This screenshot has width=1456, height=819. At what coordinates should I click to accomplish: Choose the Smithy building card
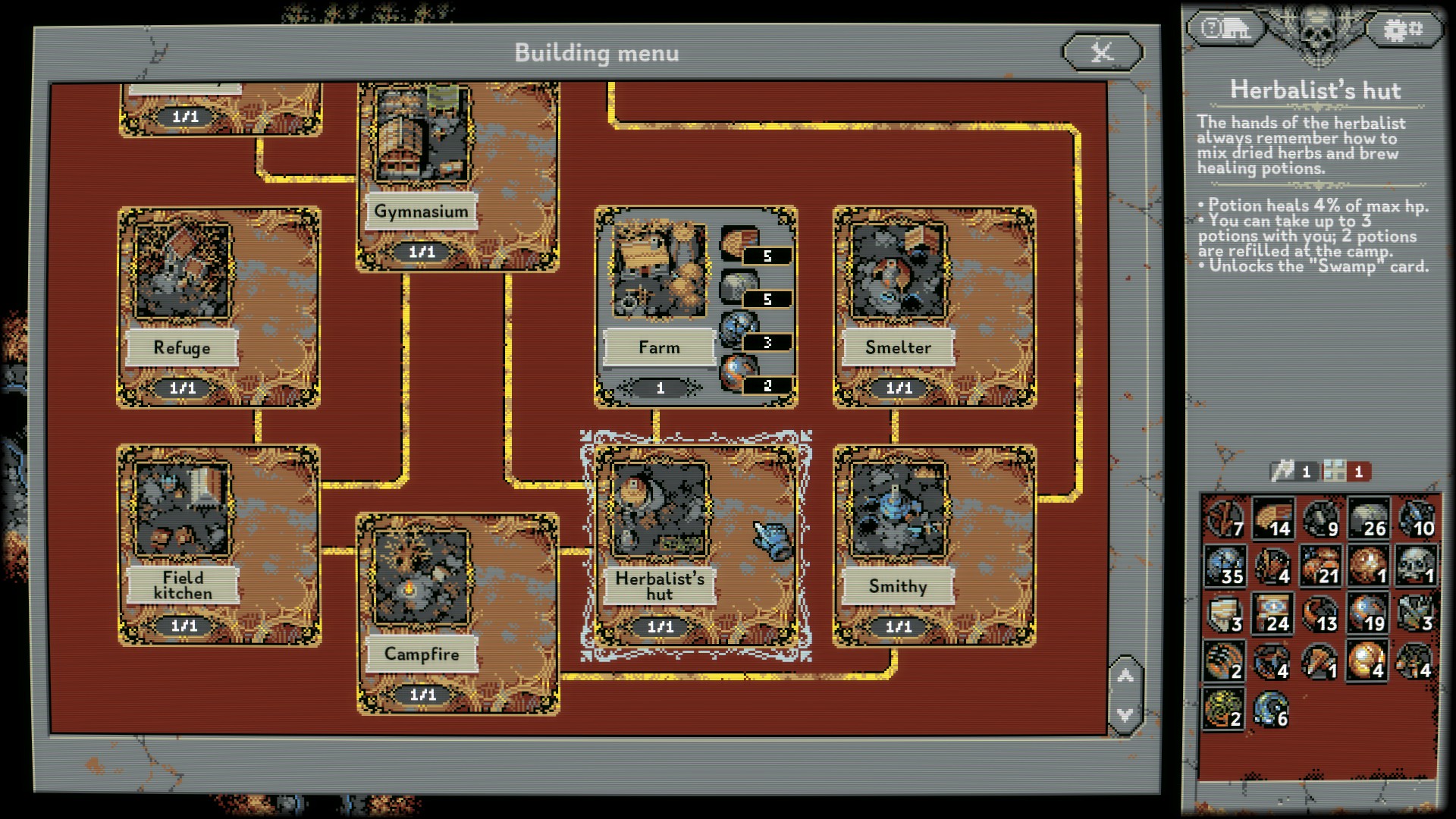pyautogui.click(x=934, y=545)
